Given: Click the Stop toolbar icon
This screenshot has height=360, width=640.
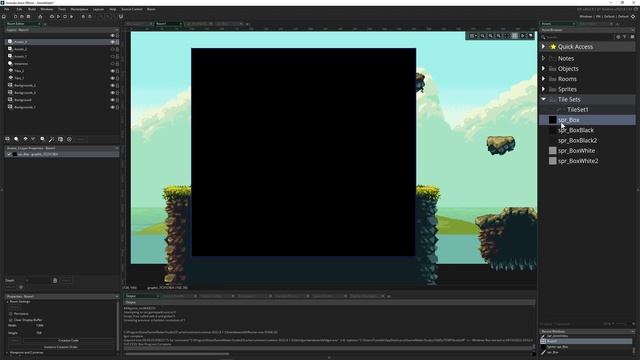Looking at the screenshot, I should (x=65, y=17).
